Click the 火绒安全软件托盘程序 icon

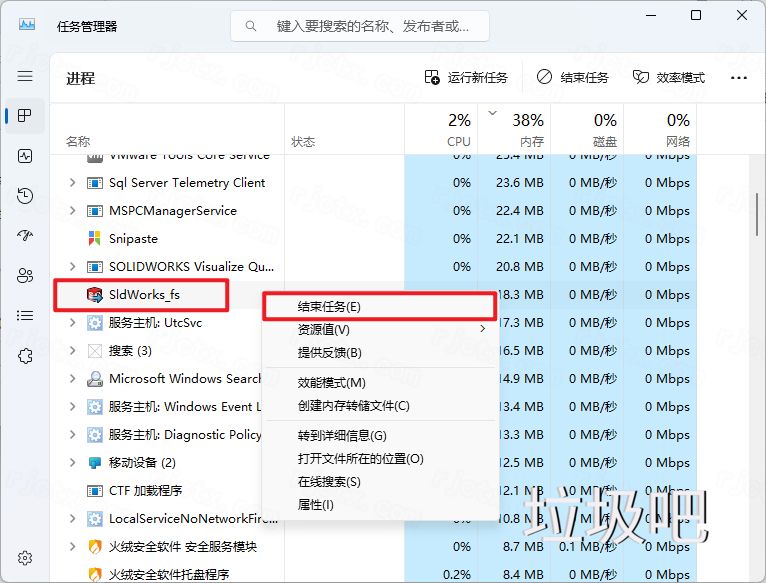pos(94,574)
